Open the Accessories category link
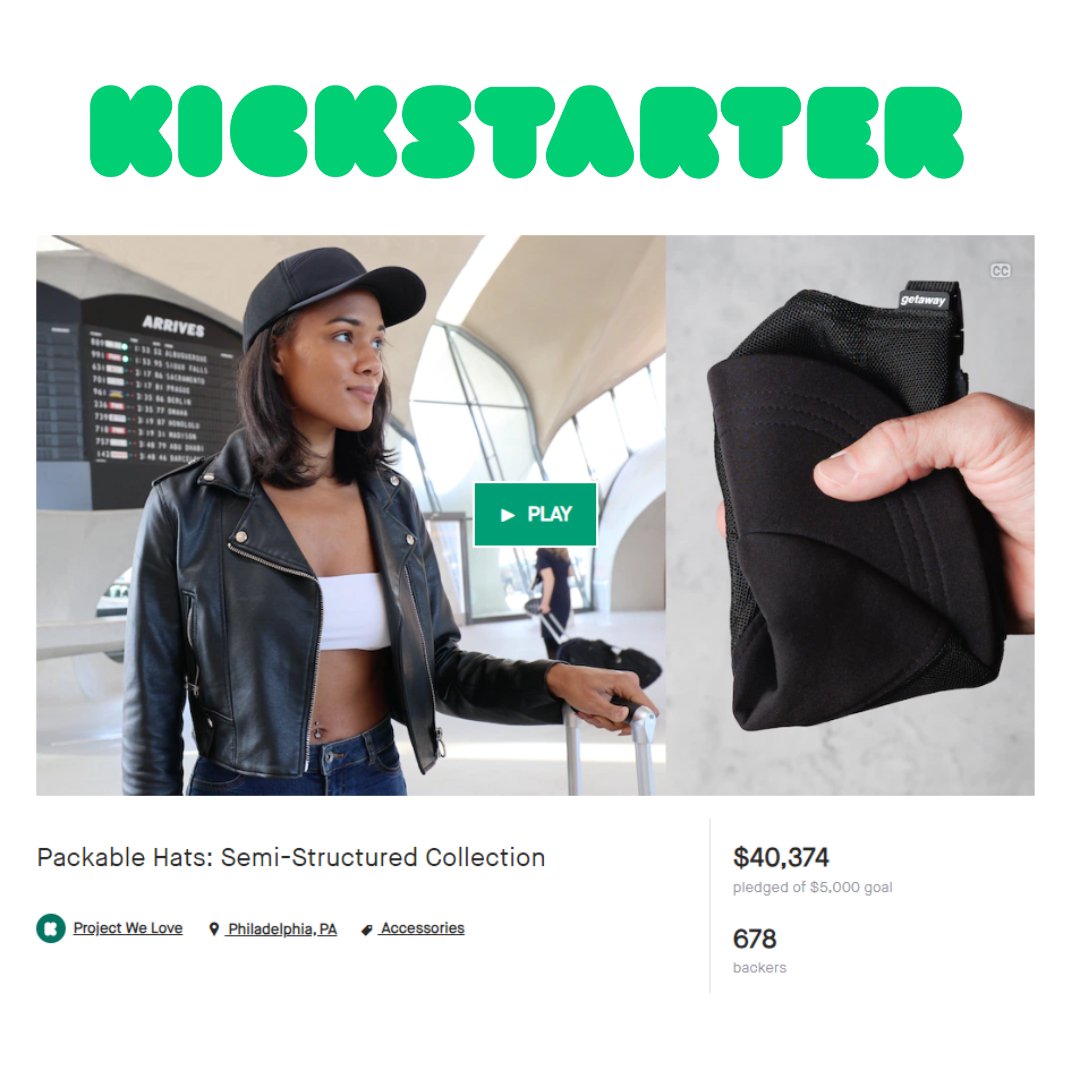 pos(422,928)
